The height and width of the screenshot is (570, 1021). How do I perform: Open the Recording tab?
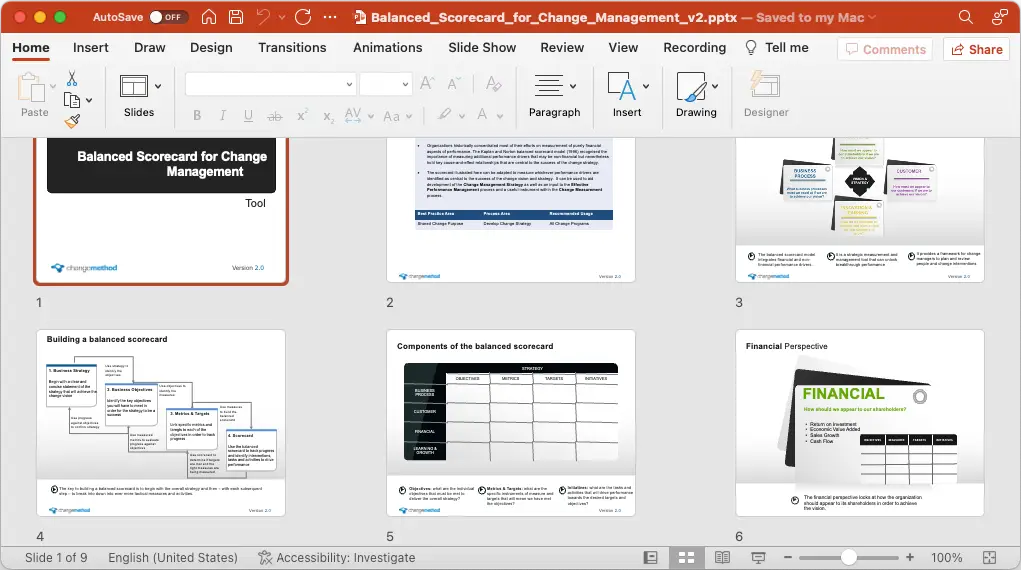[x=694, y=48]
